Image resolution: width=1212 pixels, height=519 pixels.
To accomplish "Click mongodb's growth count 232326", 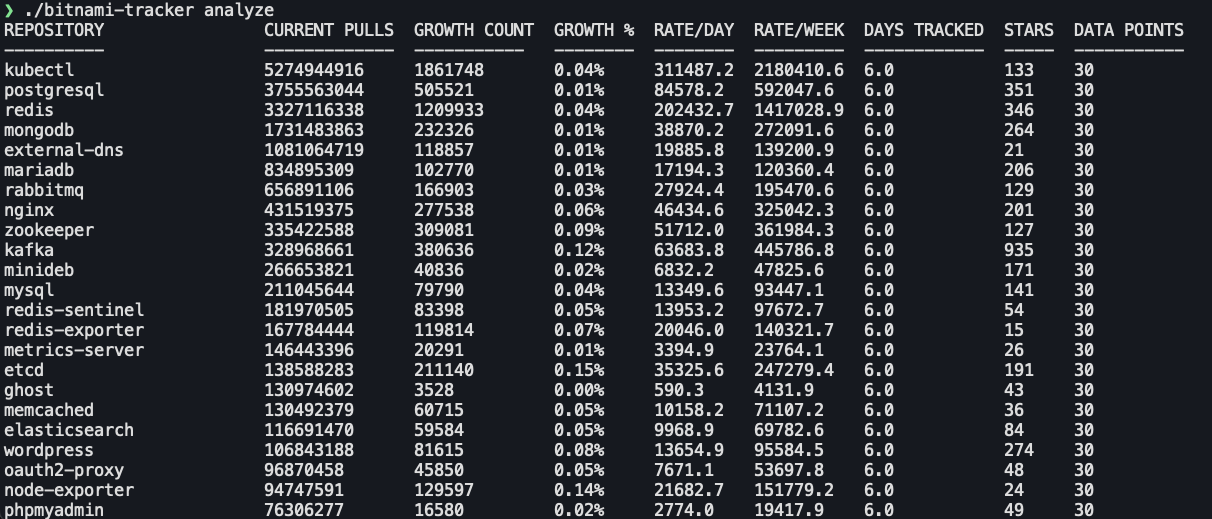I will [x=444, y=130].
